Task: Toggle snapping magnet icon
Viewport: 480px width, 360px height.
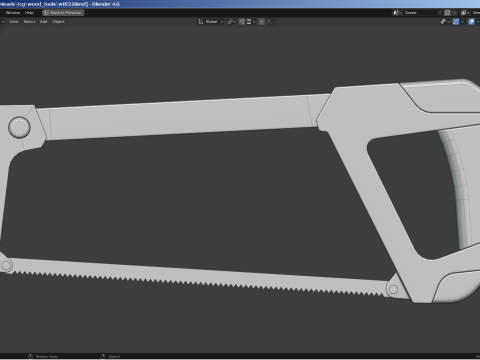Action: pos(242,22)
